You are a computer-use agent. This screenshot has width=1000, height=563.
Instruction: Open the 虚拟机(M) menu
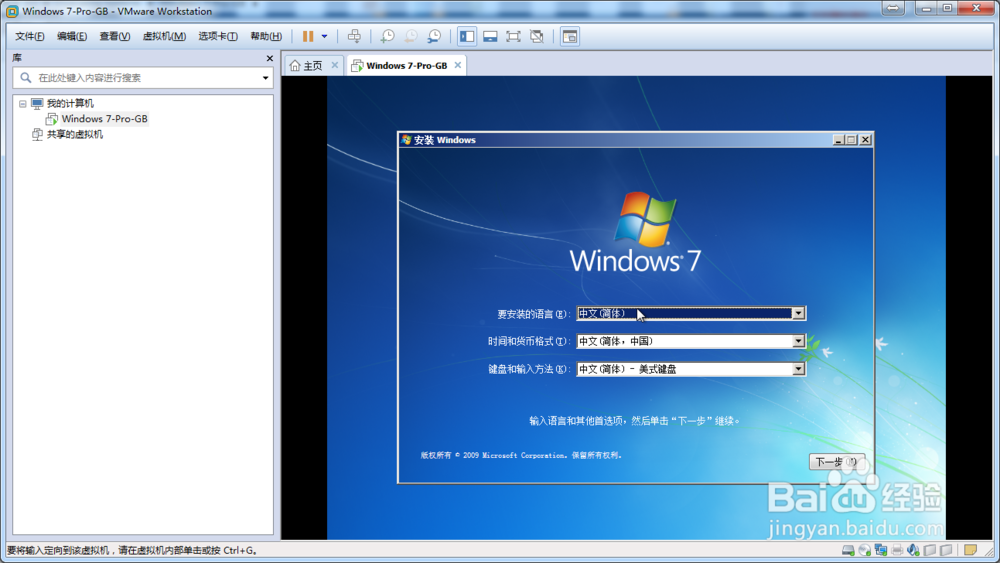[164, 36]
